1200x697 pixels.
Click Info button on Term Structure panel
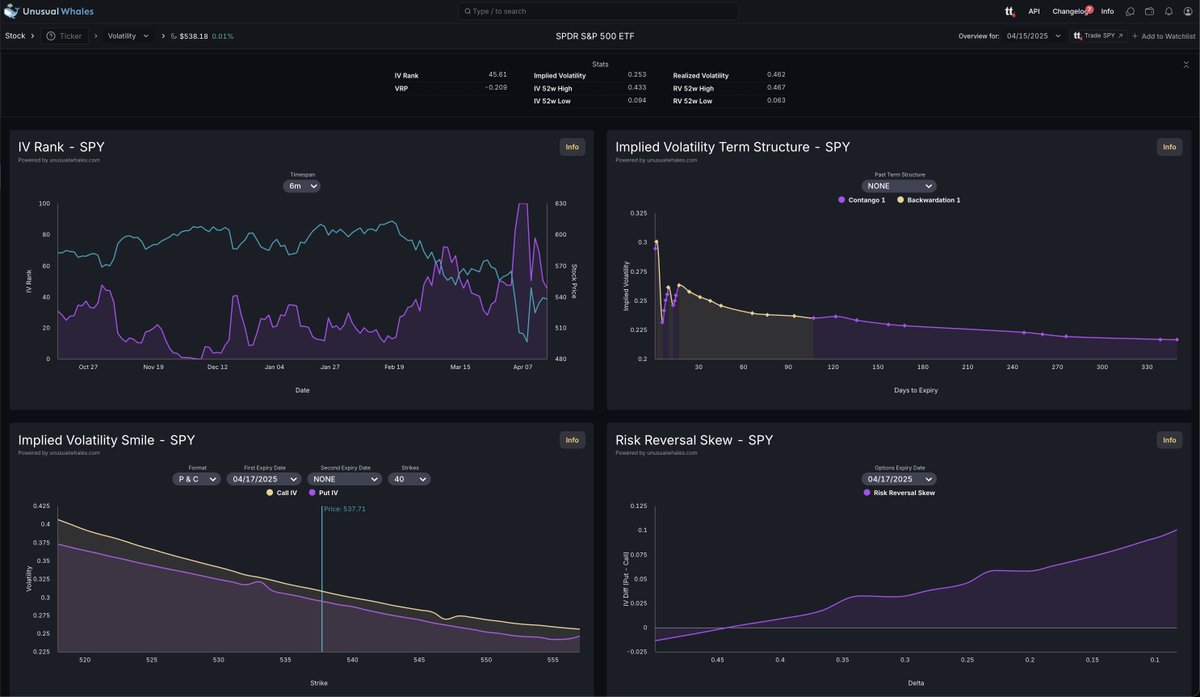[1169, 147]
